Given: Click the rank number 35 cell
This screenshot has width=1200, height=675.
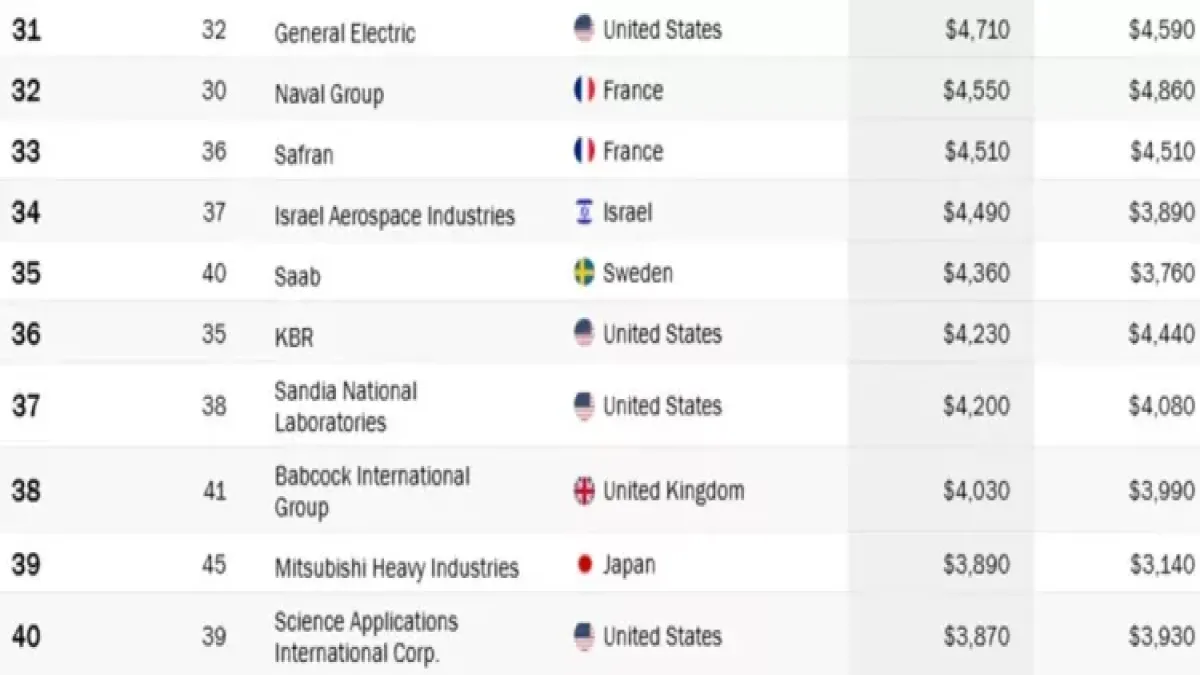Looking at the screenshot, I should [26, 273].
